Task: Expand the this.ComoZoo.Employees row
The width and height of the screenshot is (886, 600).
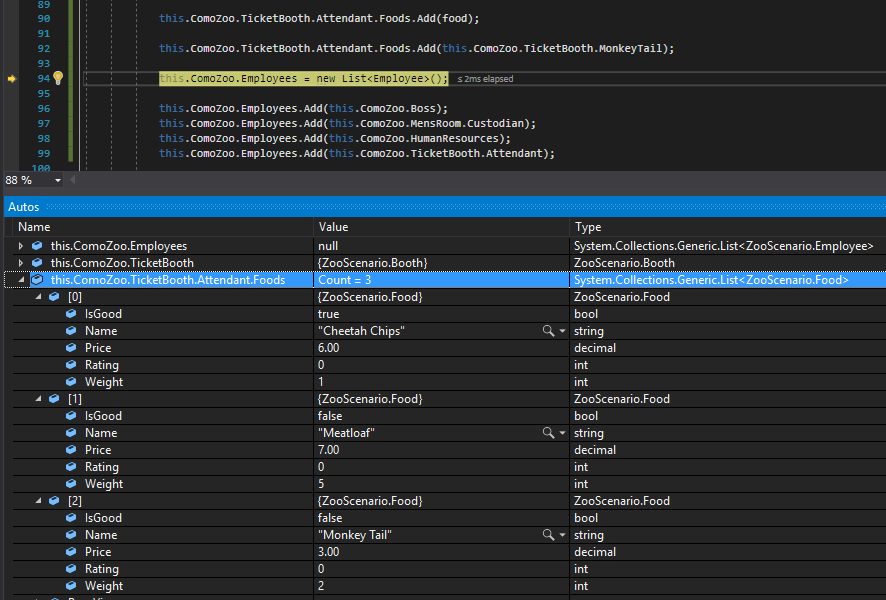Action: pos(22,246)
